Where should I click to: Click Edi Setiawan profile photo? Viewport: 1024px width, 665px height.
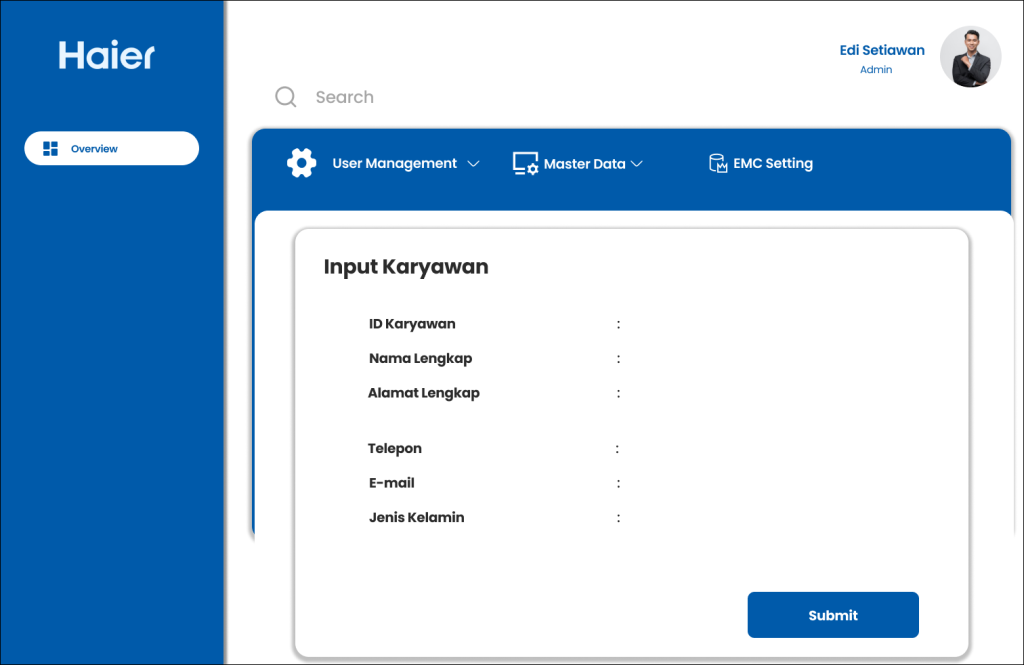coord(970,57)
